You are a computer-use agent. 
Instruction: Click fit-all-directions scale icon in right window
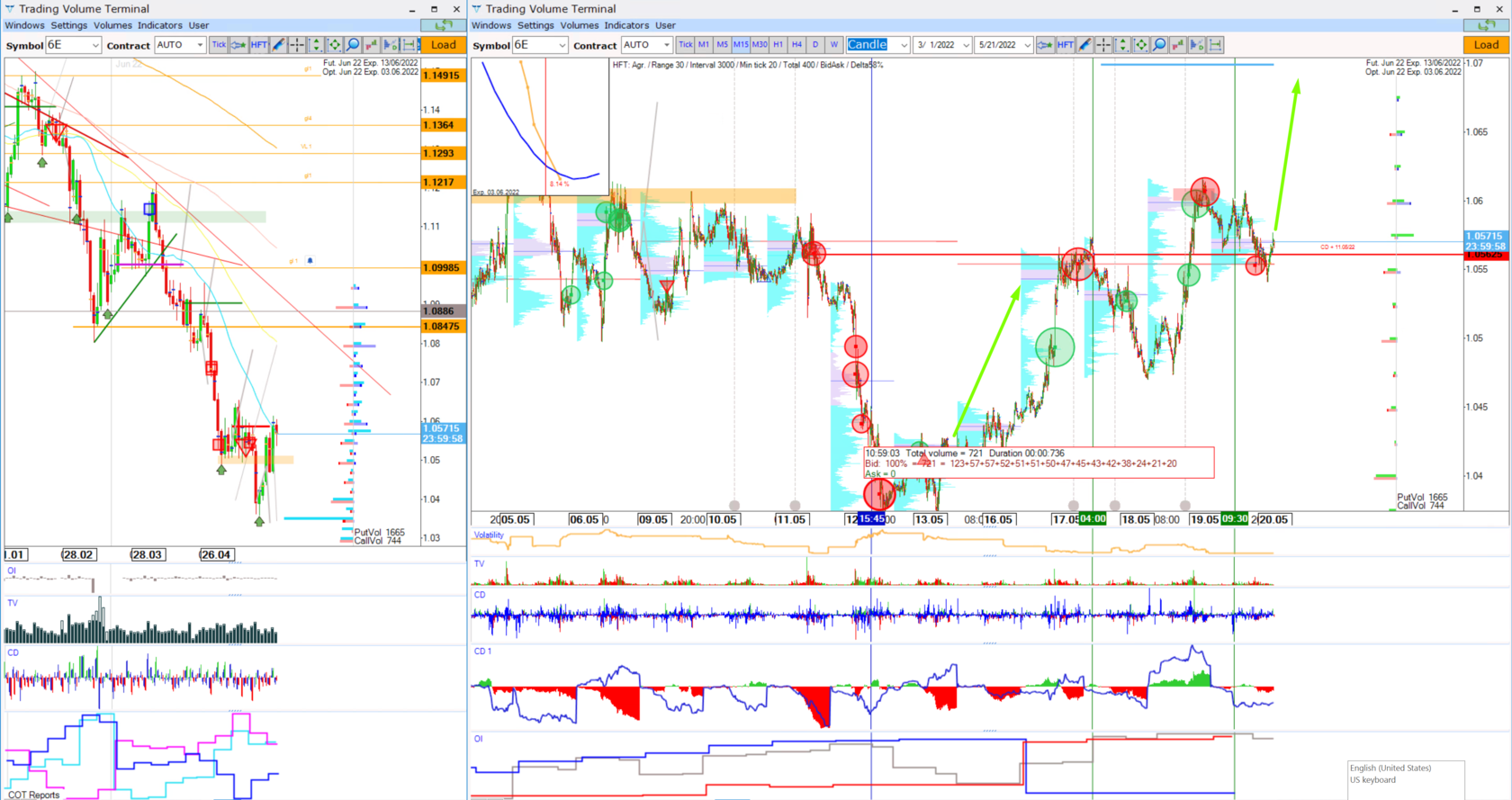(1141, 44)
